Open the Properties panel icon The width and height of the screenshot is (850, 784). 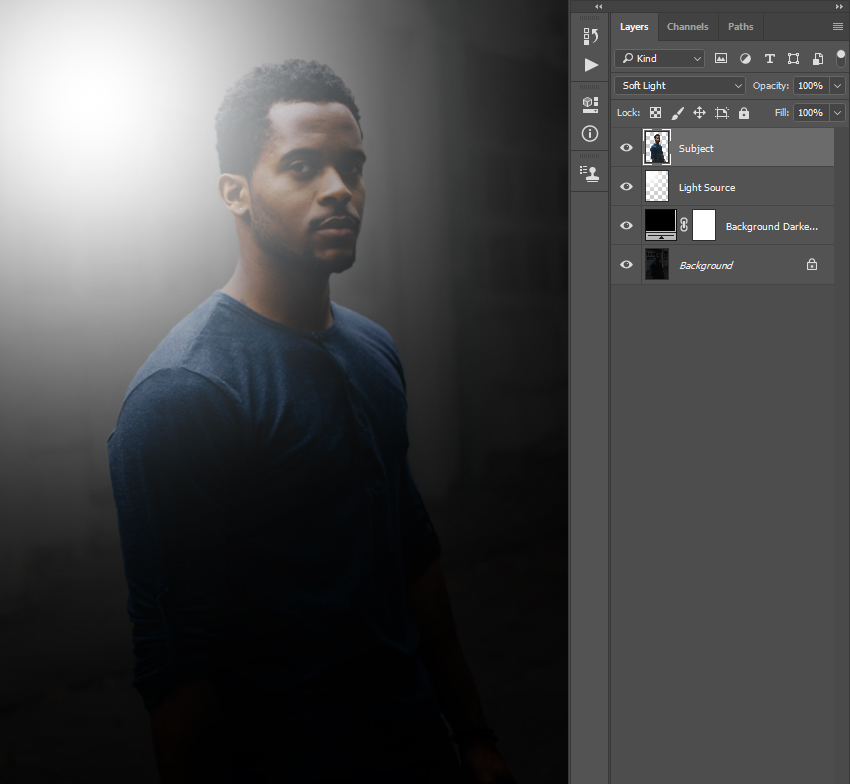tap(590, 104)
